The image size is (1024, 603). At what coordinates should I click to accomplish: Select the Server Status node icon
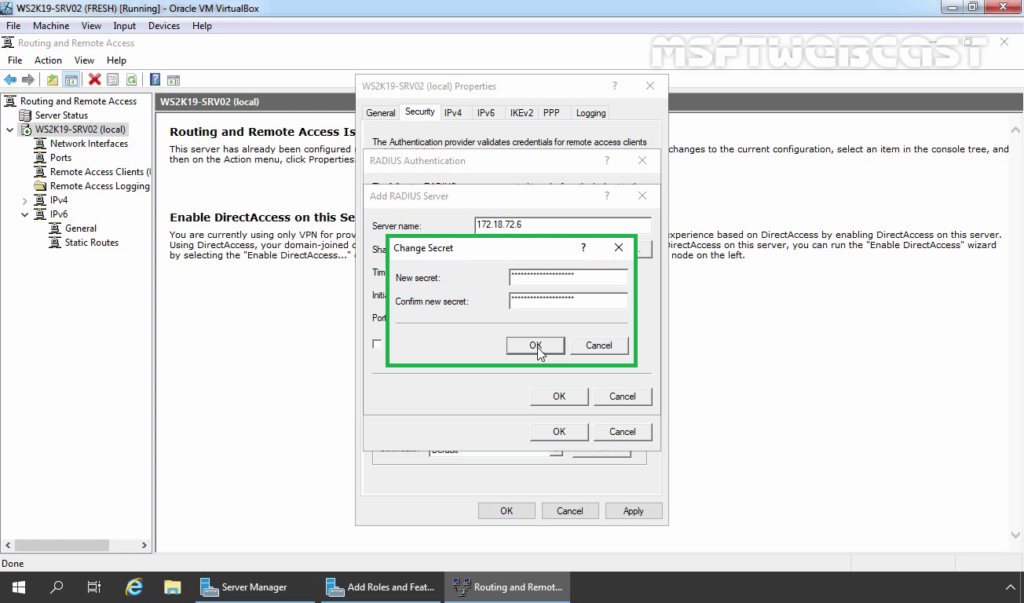pyautogui.click(x=25, y=115)
